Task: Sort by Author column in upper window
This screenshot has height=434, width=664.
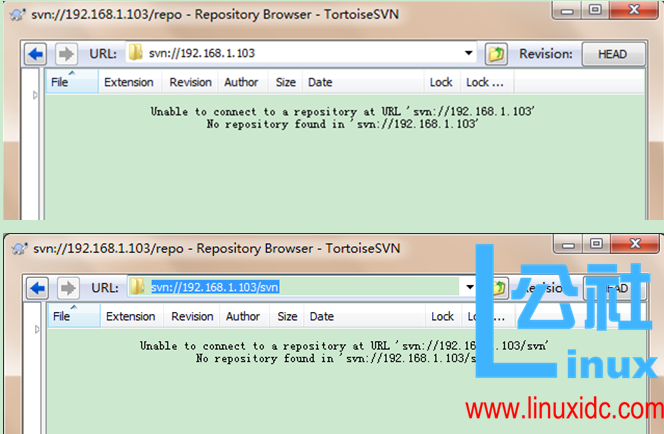Action: tap(241, 82)
